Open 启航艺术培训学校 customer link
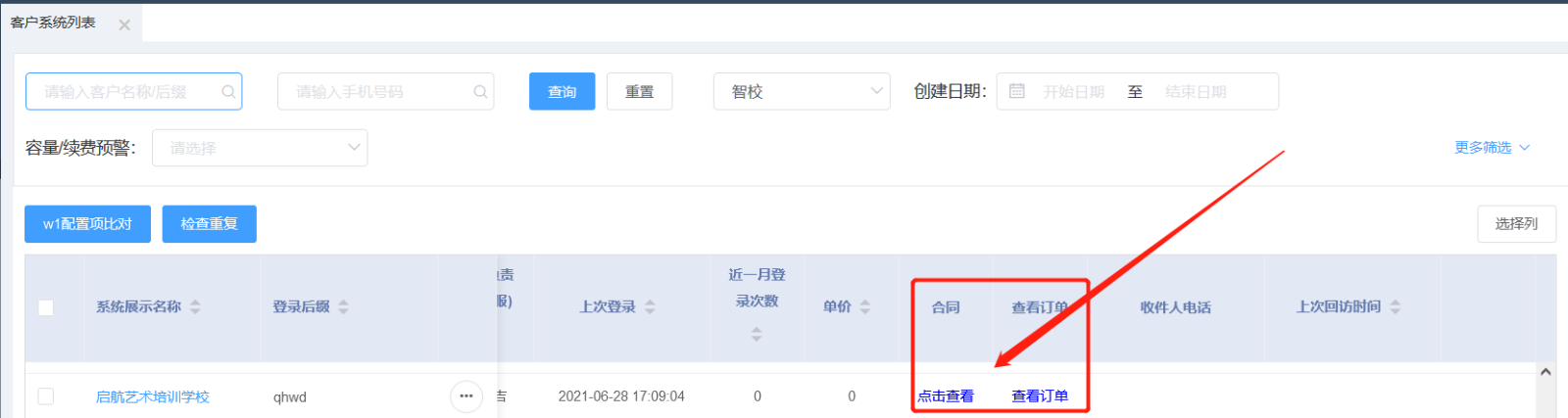 point(152,396)
